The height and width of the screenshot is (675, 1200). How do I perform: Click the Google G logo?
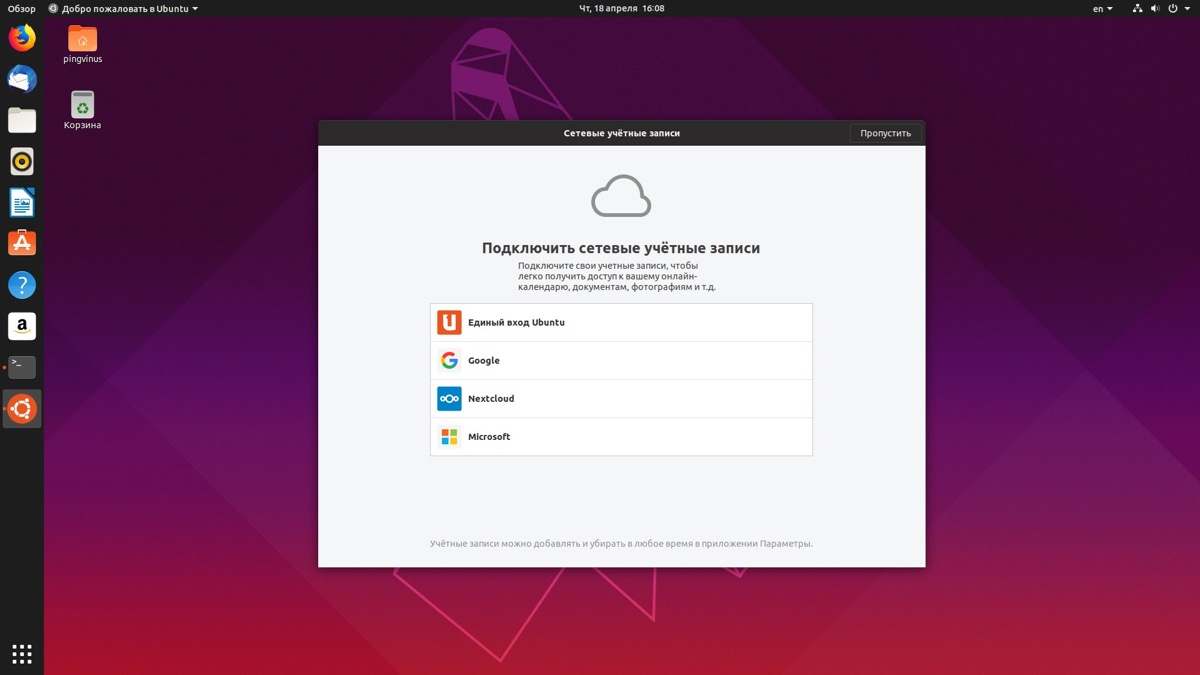click(449, 360)
